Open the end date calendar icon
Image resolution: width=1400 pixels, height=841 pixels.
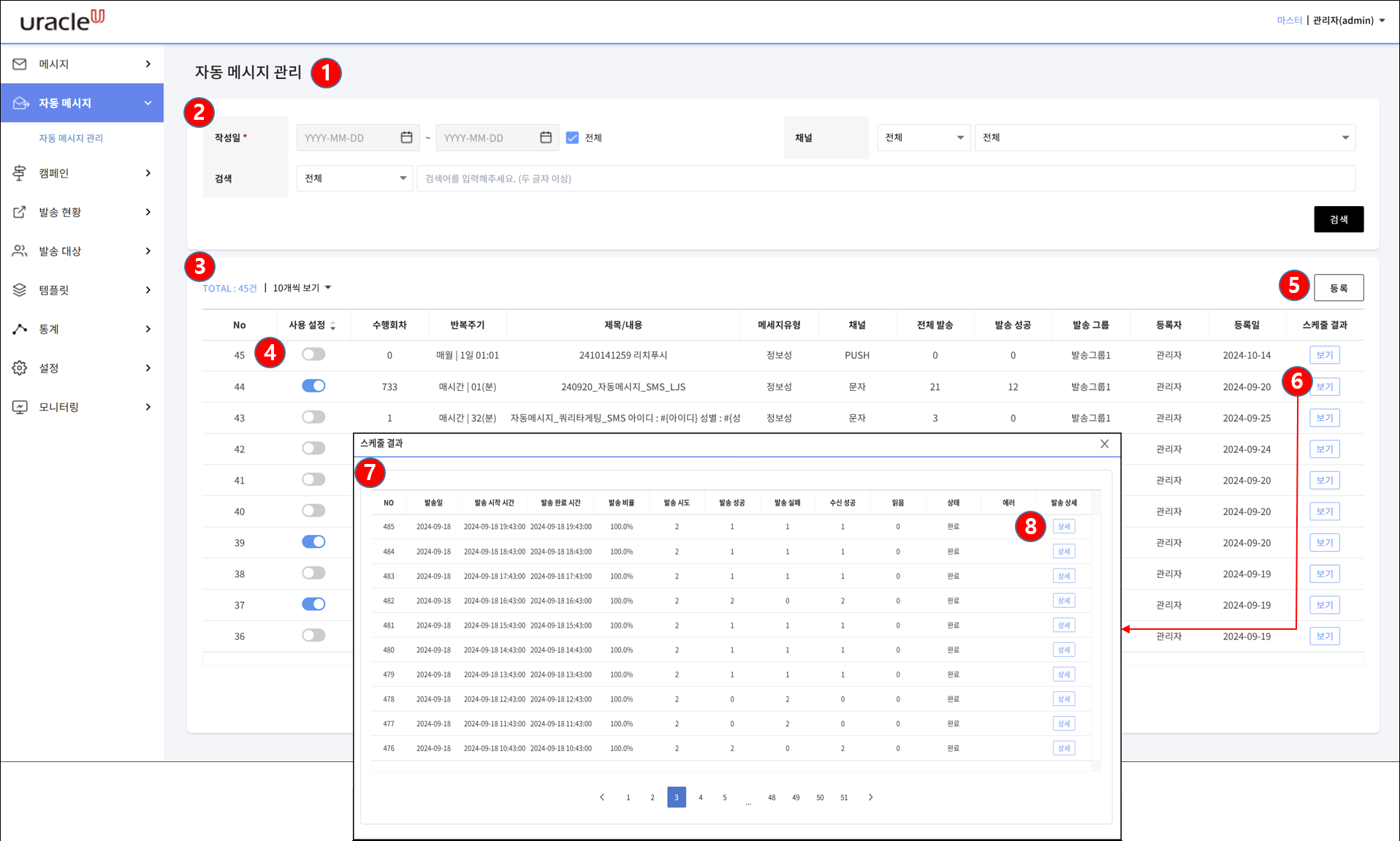(x=545, y=137)
